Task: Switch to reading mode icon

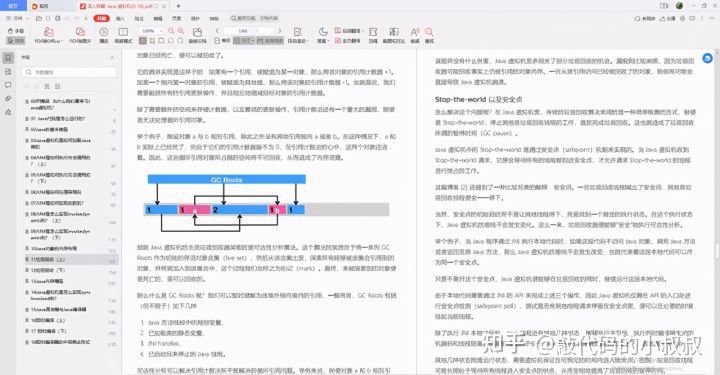Action: pyautogui.click(x=123, y=32)
